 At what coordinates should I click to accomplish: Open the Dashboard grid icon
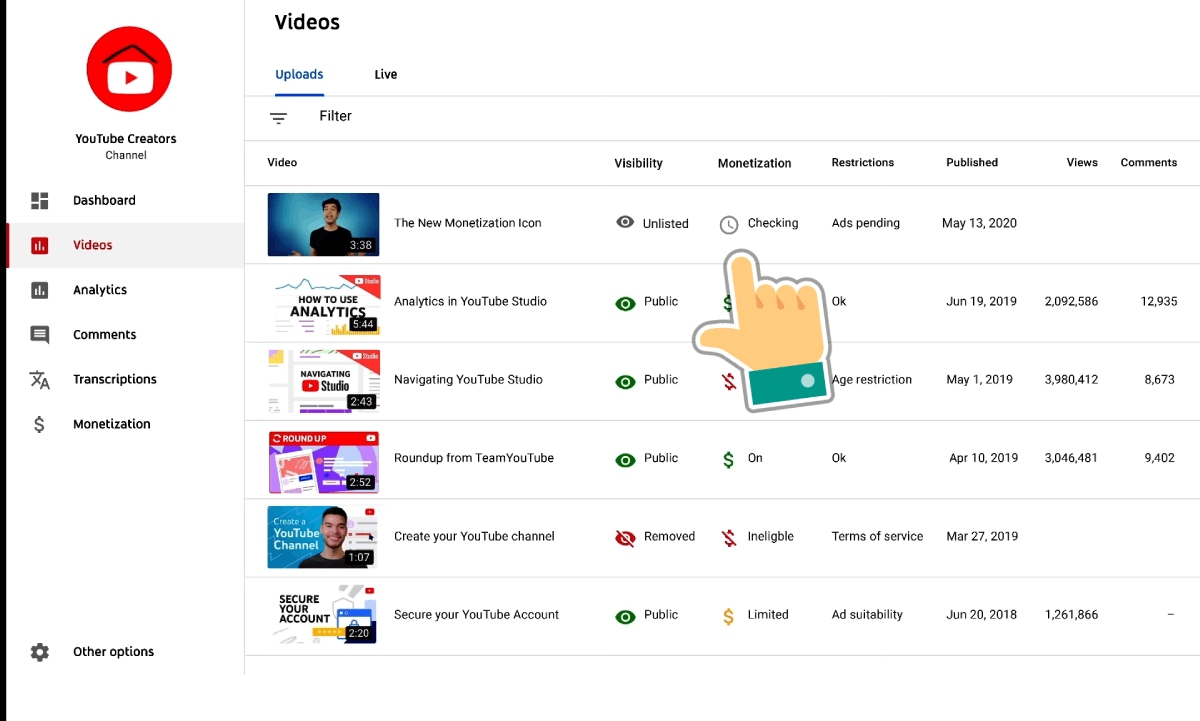(40, 201)
